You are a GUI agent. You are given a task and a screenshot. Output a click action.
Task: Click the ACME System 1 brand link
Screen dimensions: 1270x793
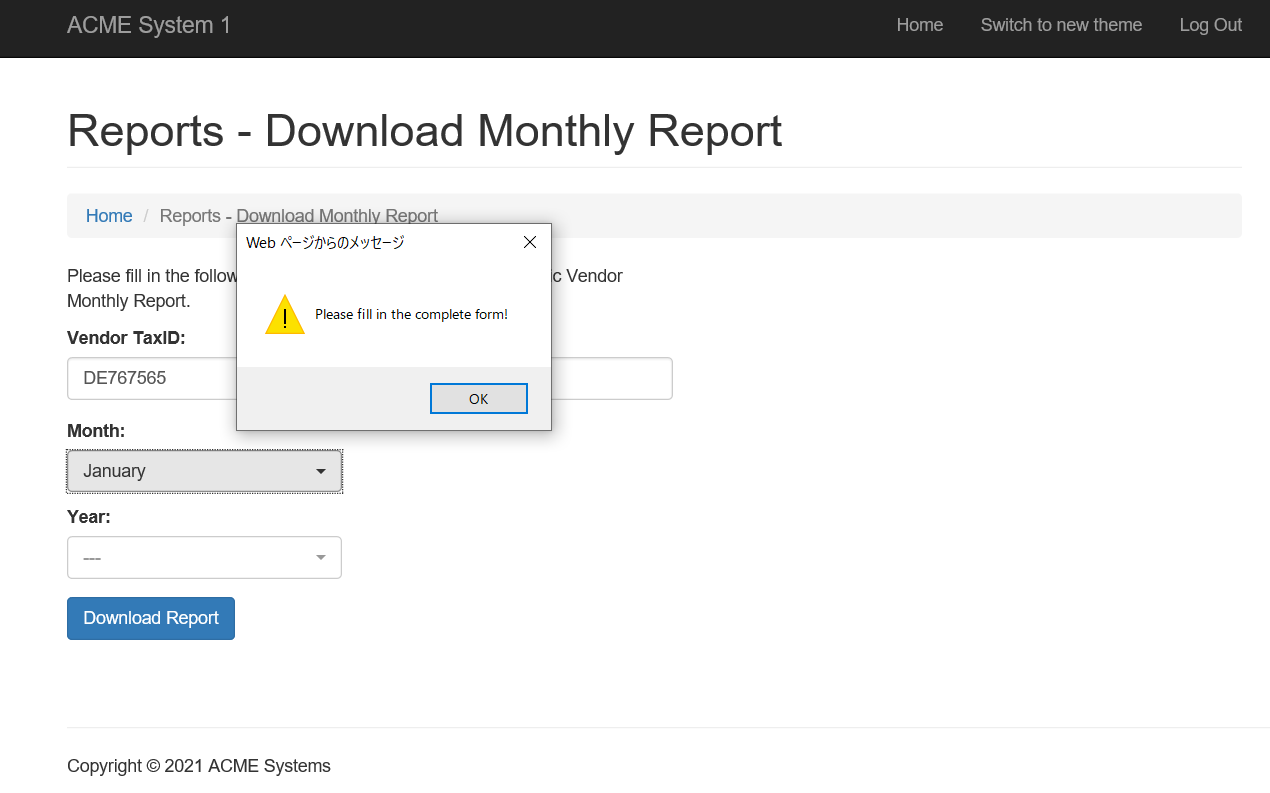tap(149, 25)
